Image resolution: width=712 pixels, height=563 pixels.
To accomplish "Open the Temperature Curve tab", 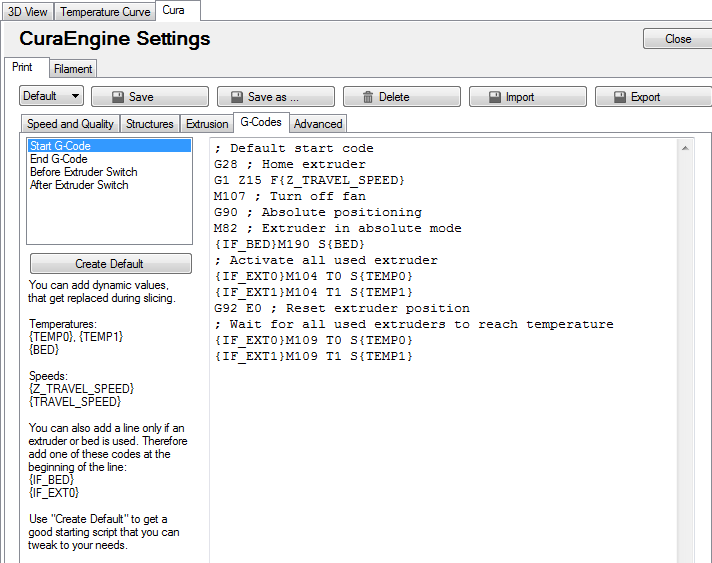I will pos(105,12).
